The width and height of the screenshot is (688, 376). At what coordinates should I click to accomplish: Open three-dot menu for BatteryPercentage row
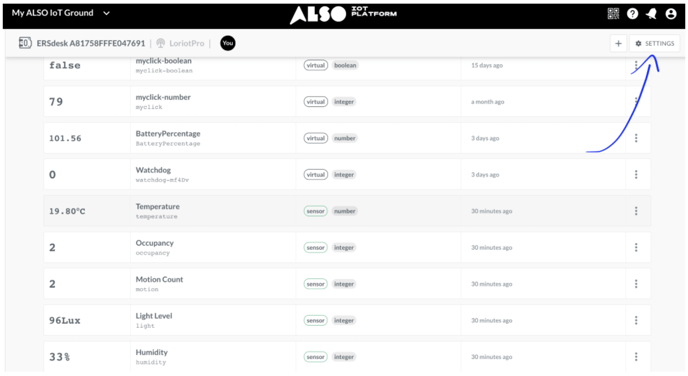pyautogui.click(x=636, y=138)
